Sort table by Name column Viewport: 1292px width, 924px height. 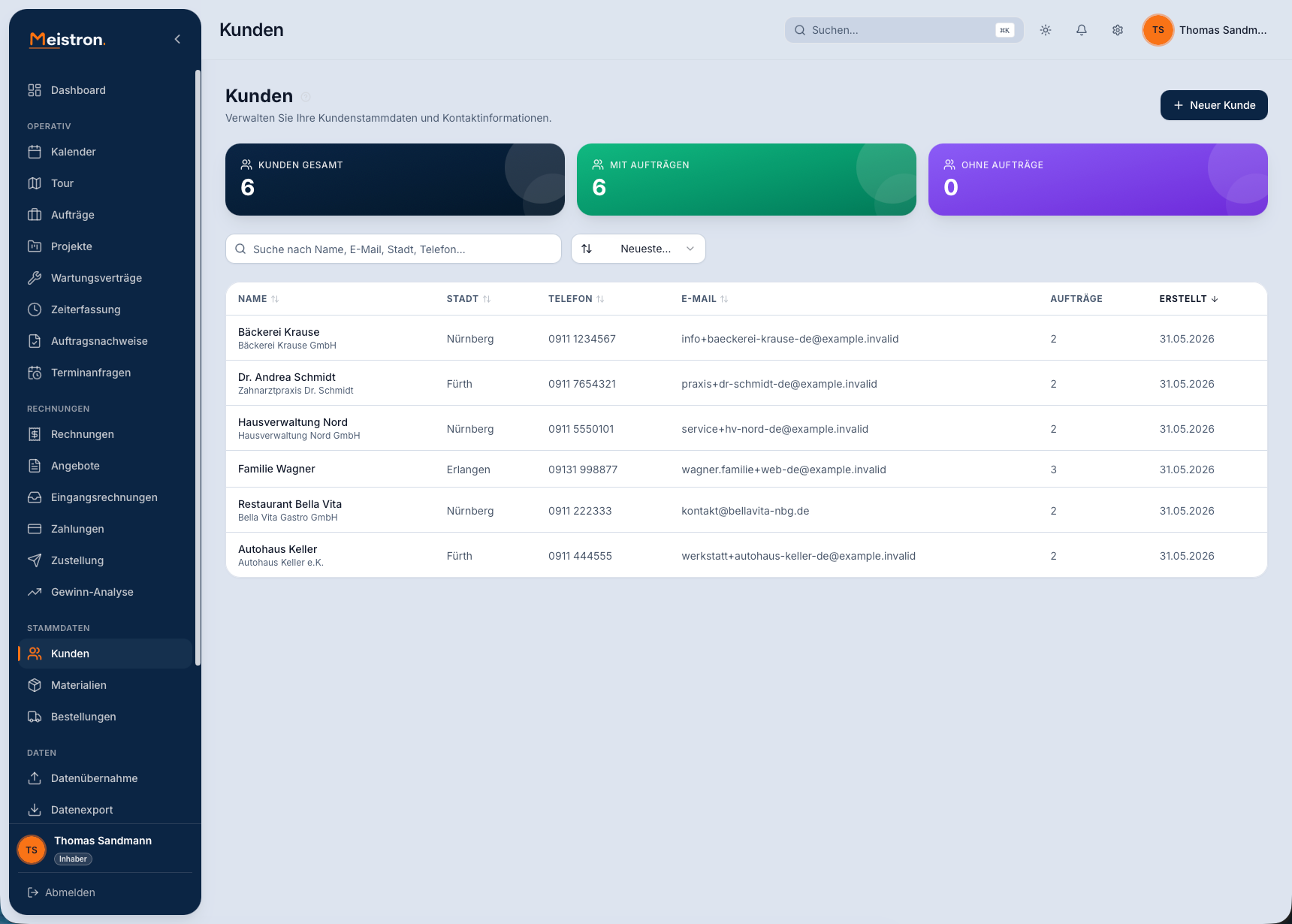point(258,299)
